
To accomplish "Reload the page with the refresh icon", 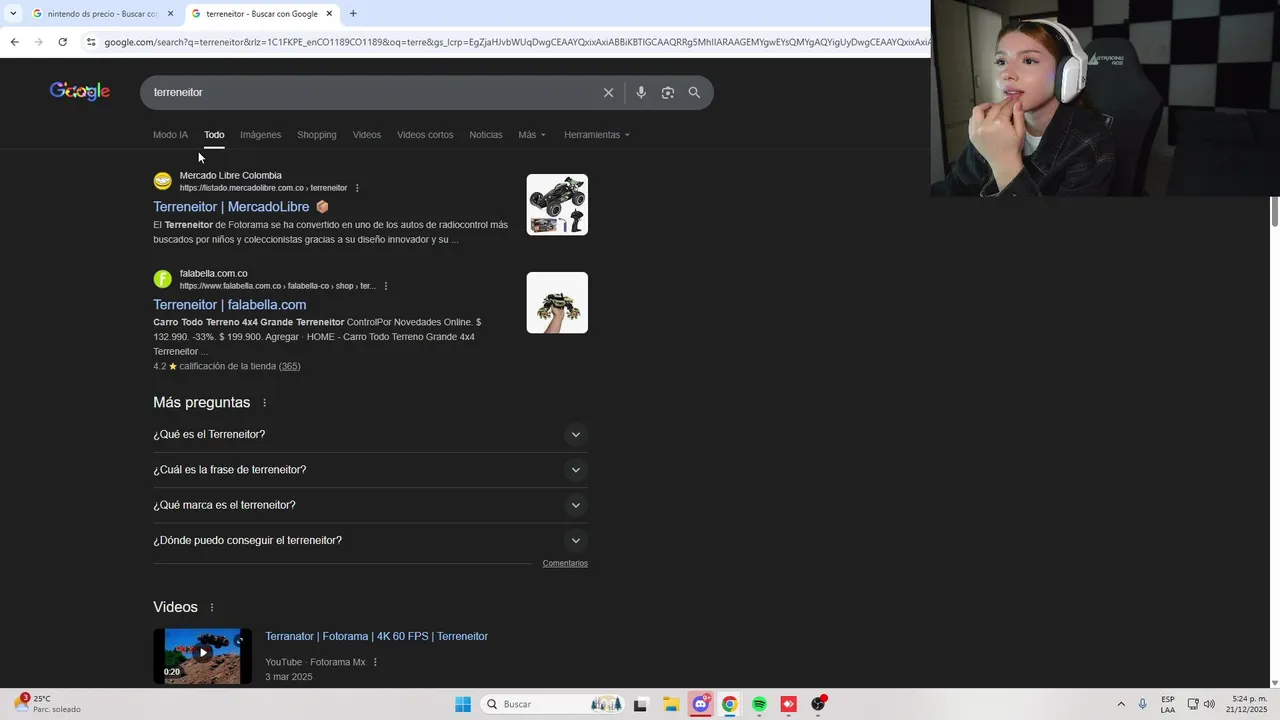I will (62, 42).
